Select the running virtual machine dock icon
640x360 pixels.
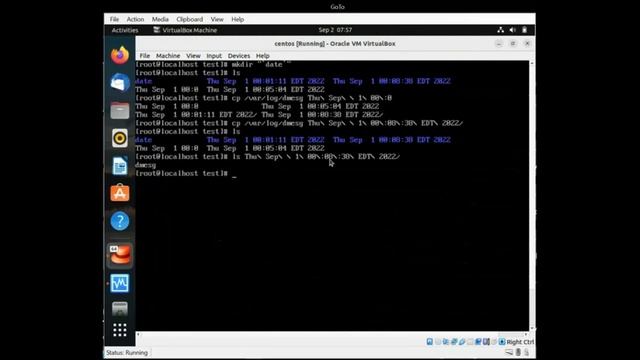click(x=120, y=255)
